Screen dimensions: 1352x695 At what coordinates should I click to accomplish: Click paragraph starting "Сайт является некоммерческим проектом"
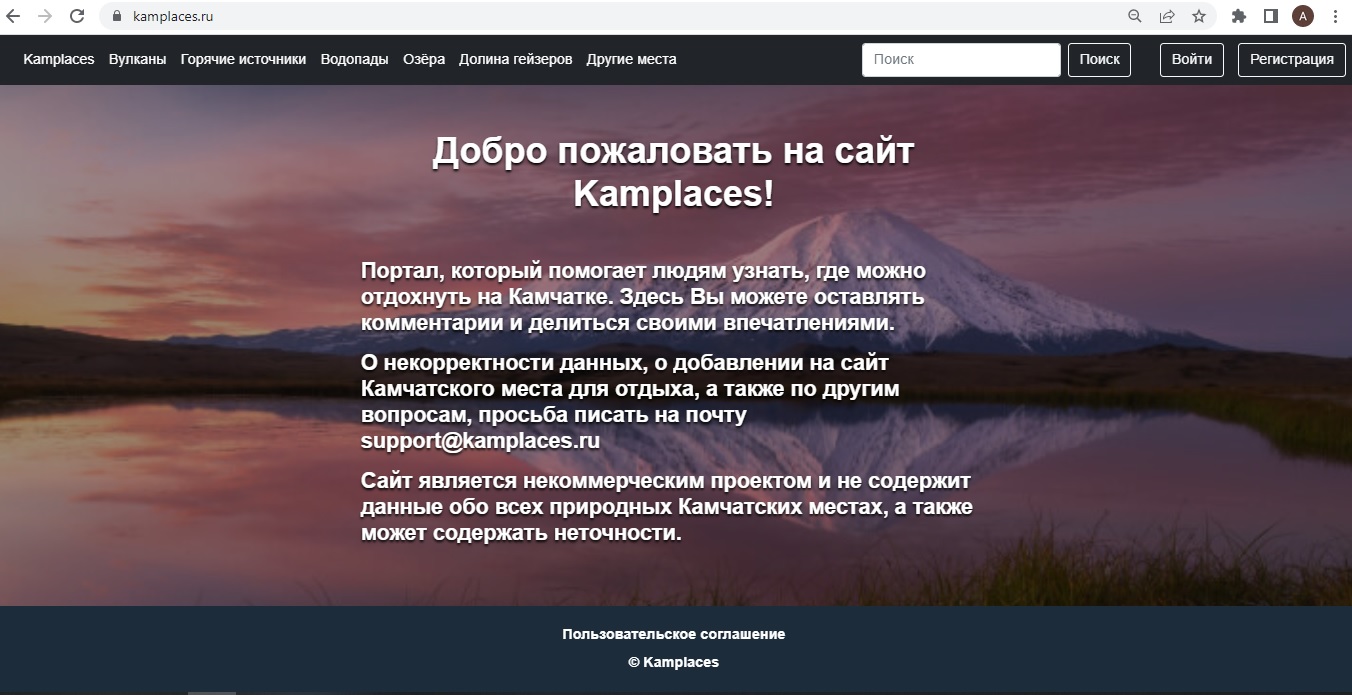click(667, 507)
